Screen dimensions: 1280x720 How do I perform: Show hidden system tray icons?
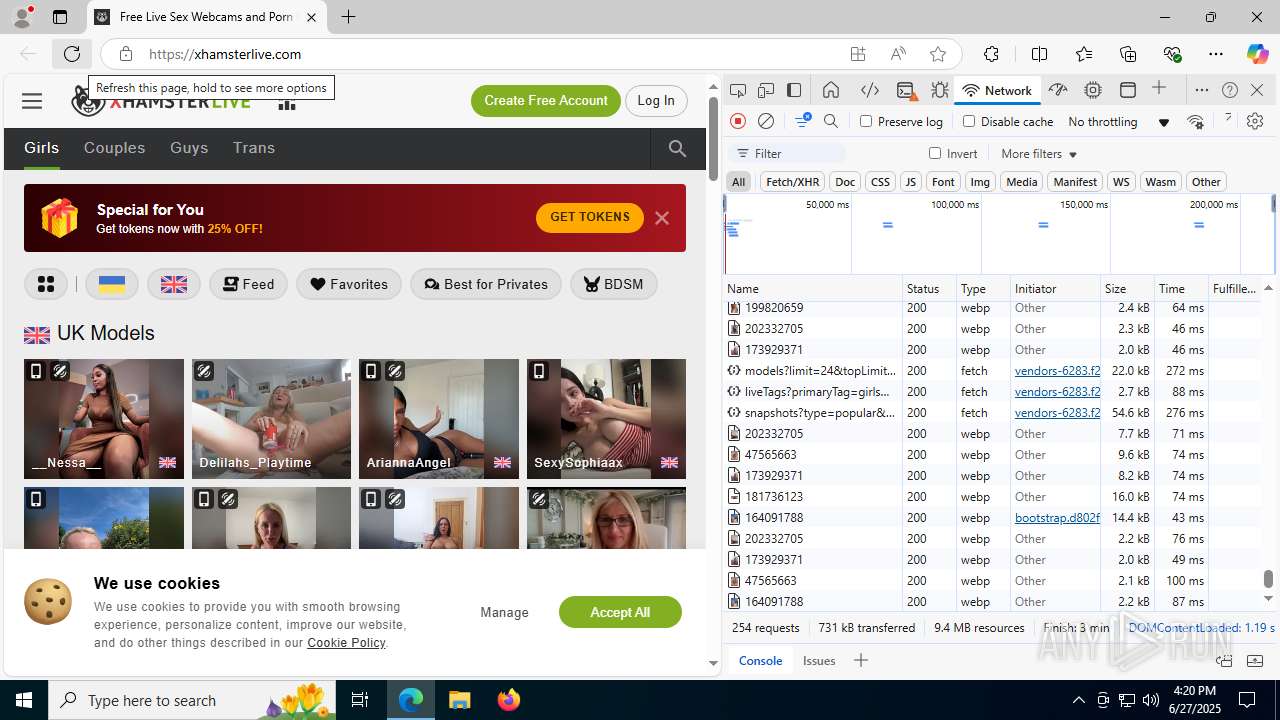click(x=1078, y=700)
